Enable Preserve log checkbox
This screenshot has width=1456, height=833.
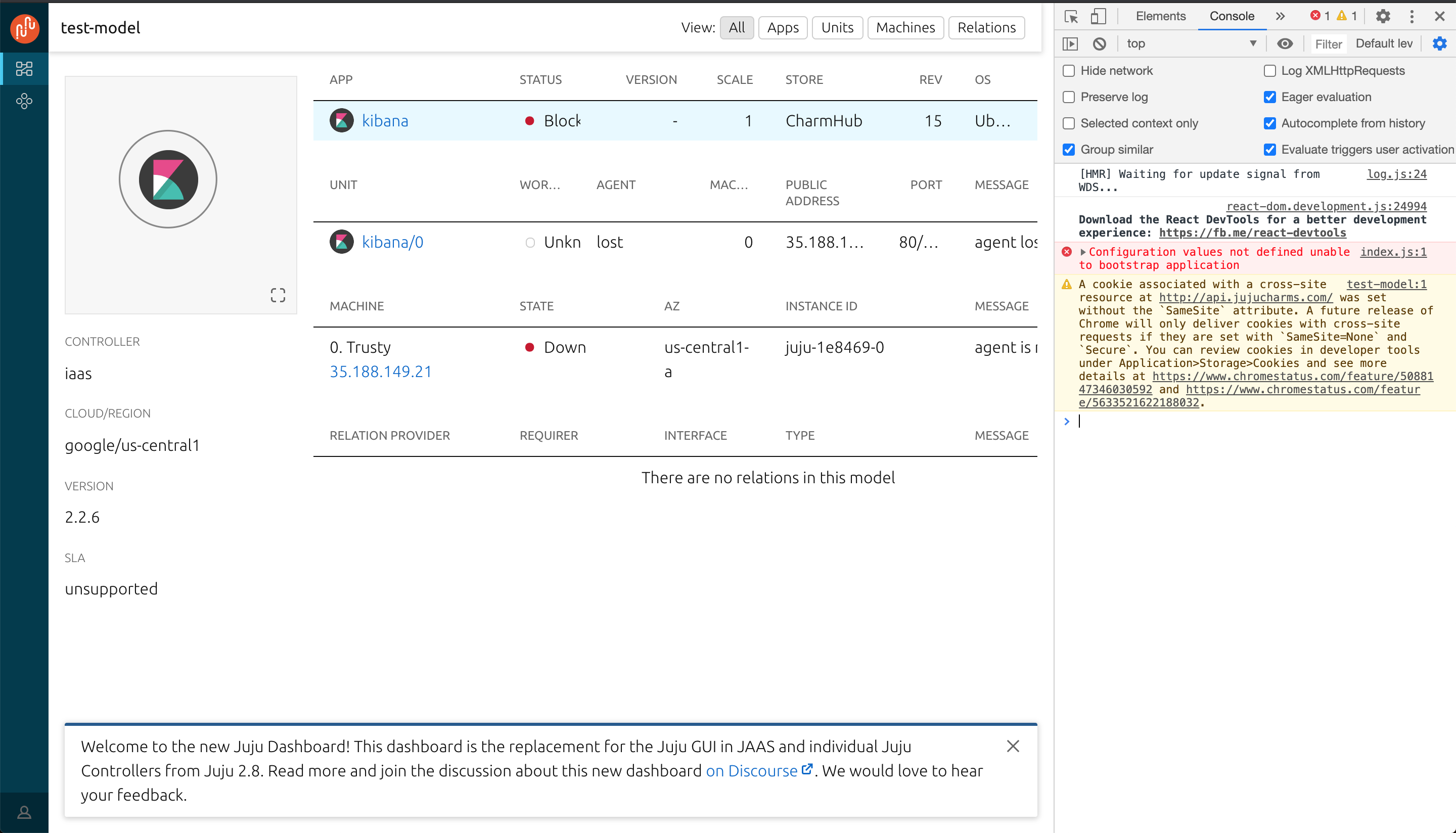[x=1069, y=97]
